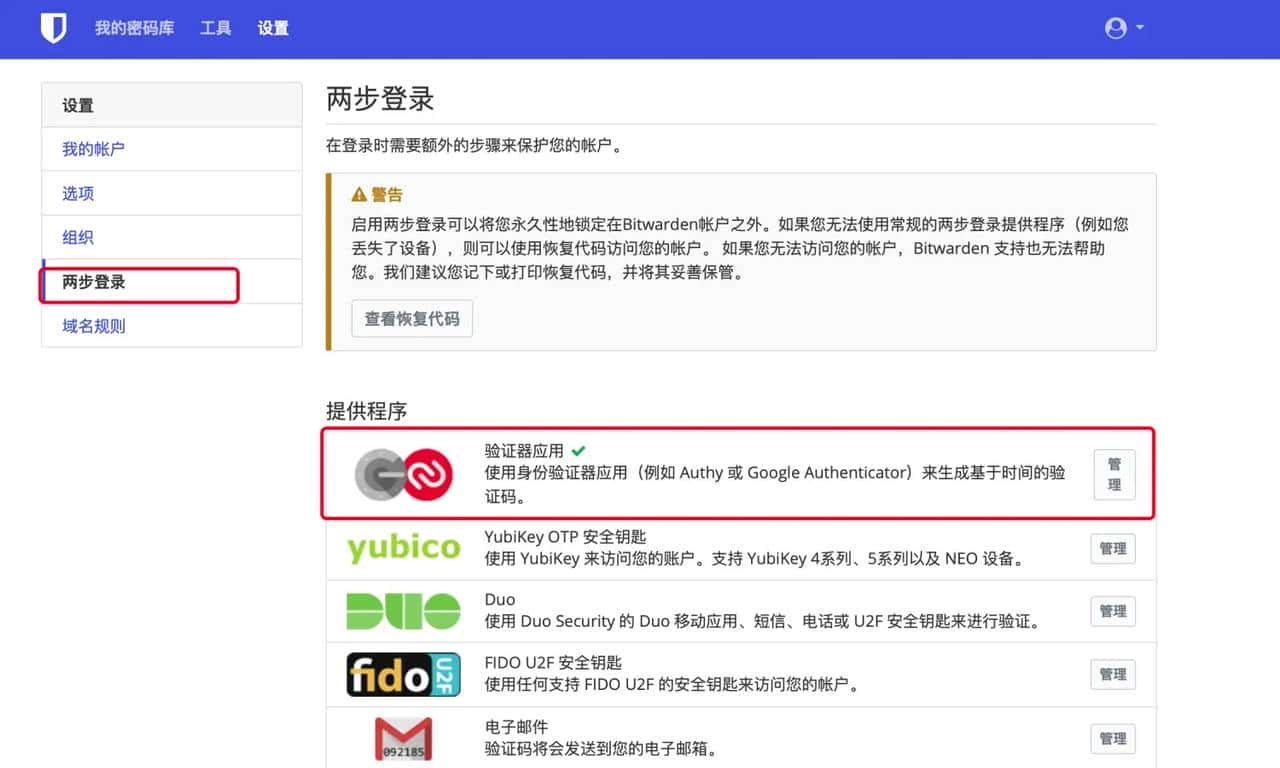Click 管理 for YubiKey OTP 安全钥匙

coord(1112,548)
